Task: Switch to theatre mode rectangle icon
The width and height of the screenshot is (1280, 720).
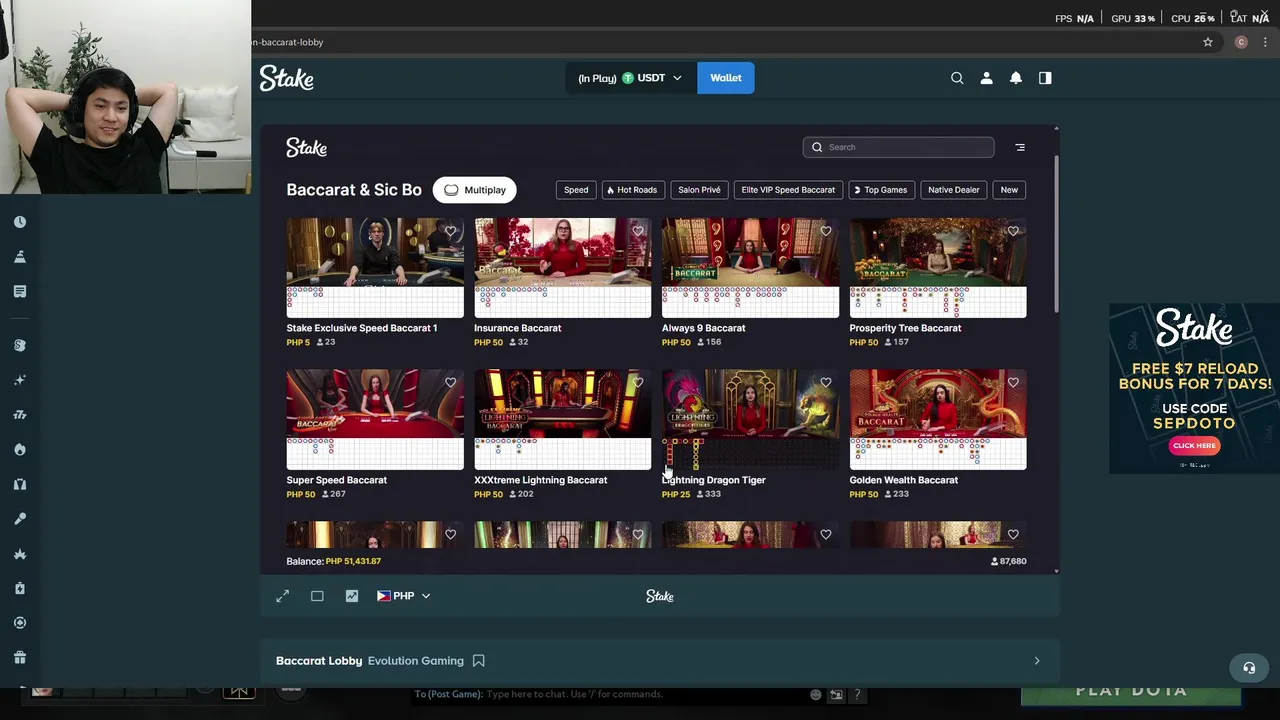Action: 317,596
